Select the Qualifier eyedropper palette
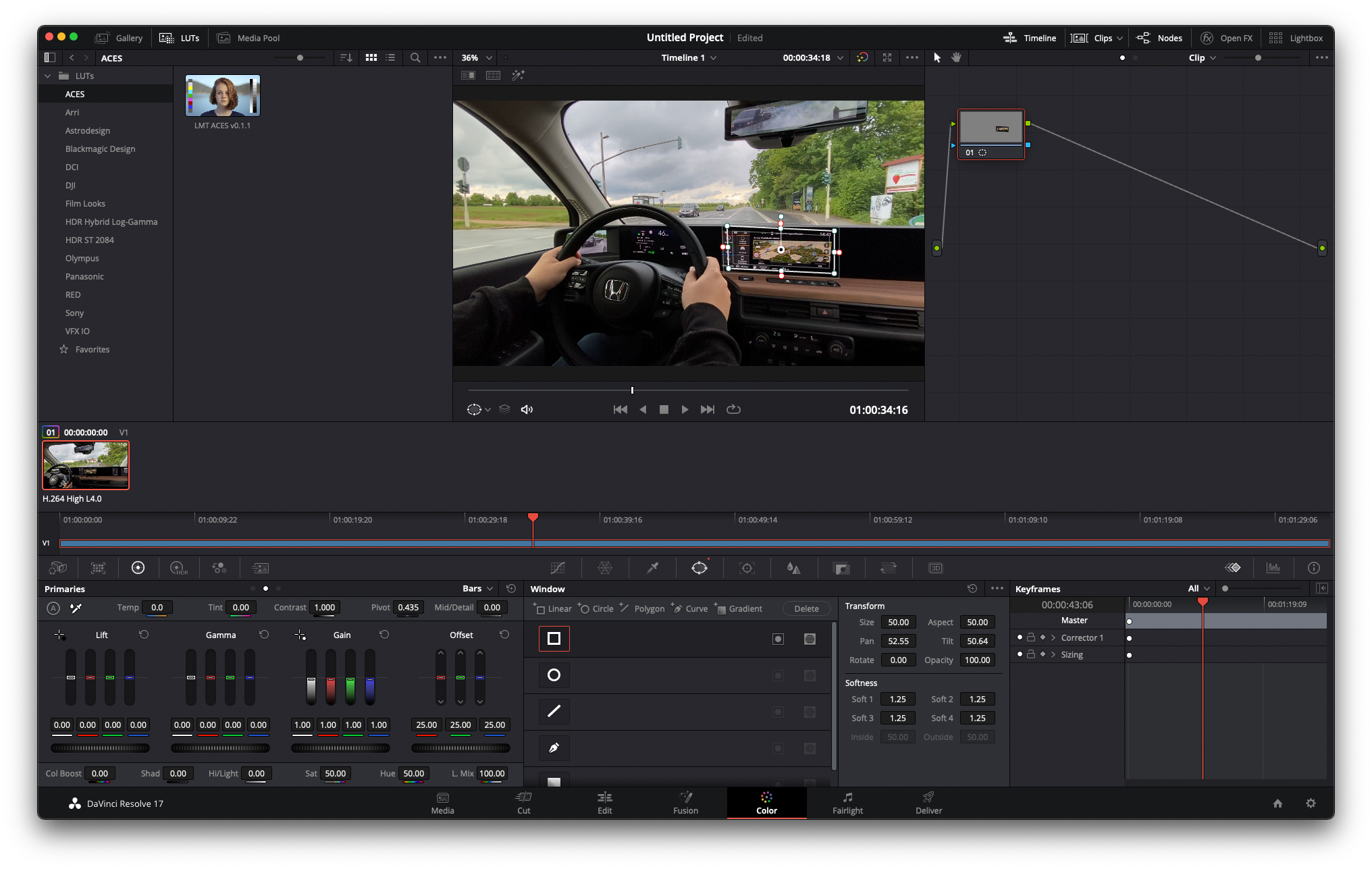The height and width of the screenshot is (869, 1372). [x=652, y=568]
